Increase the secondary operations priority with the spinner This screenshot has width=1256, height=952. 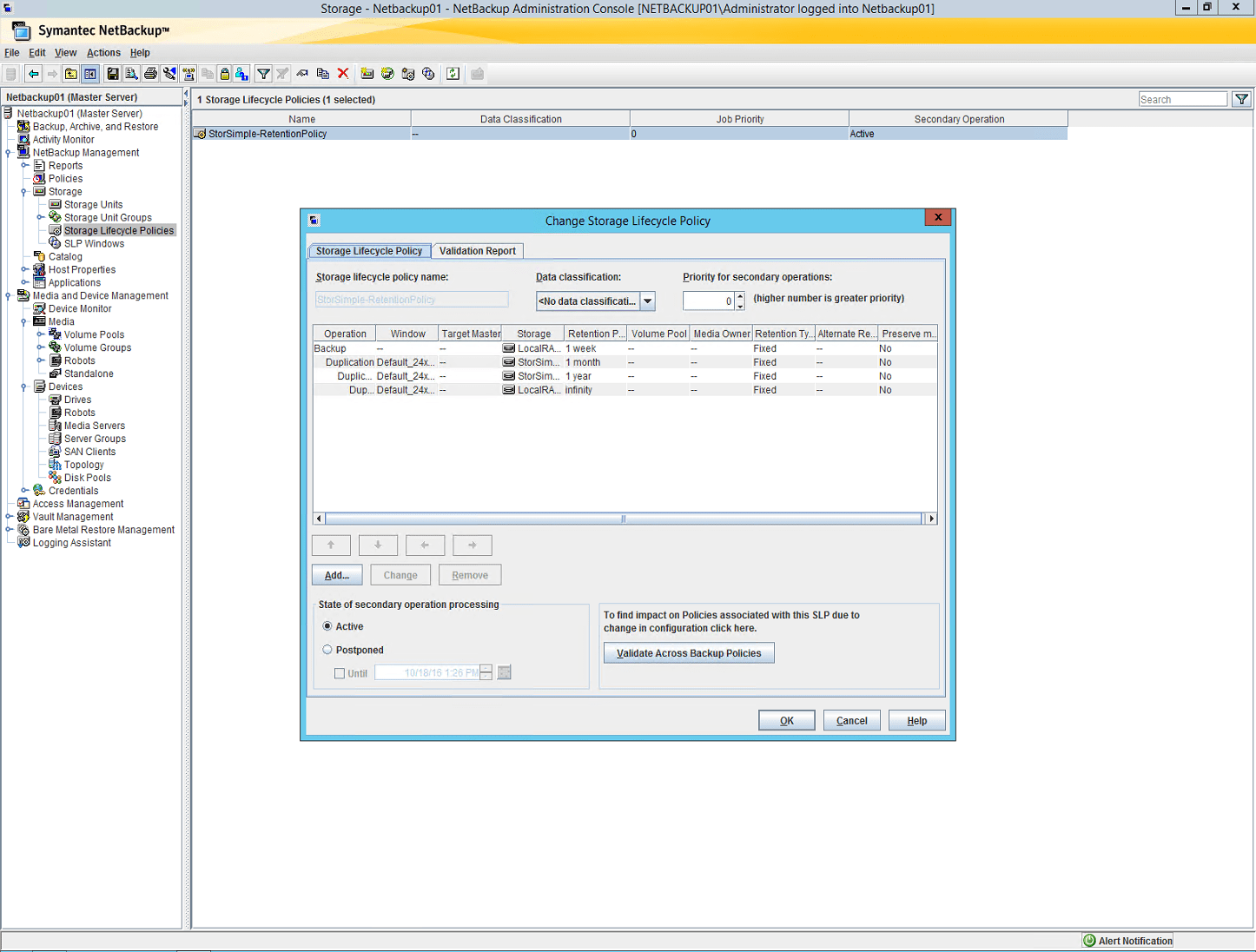click(x=739, y=296)
